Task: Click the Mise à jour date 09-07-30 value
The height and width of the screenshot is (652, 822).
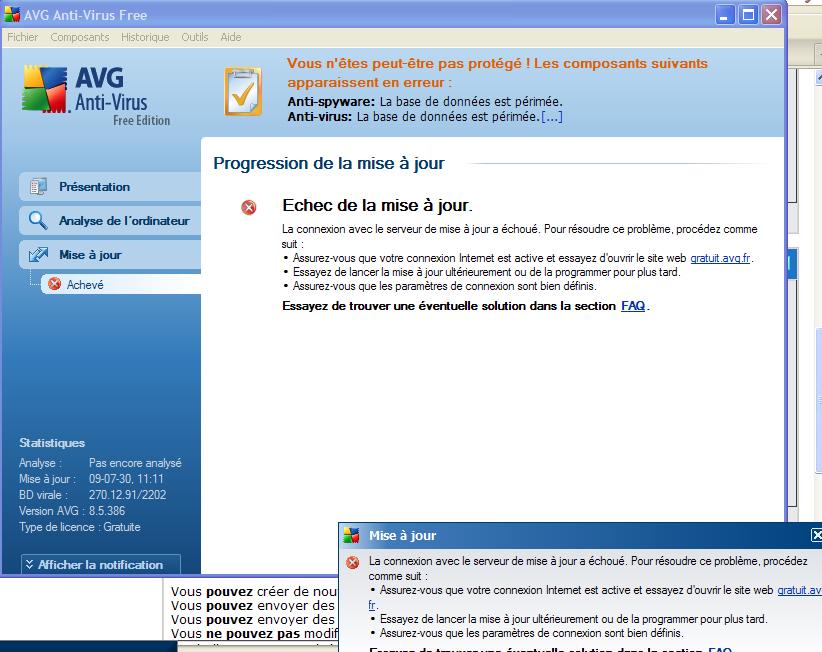Action: 126,479
